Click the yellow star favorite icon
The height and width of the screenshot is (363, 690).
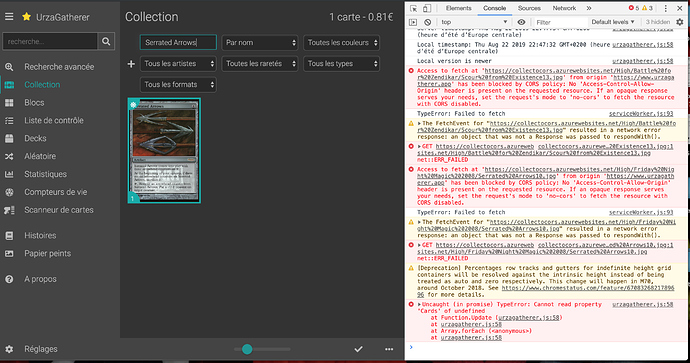[x=26, y=17]
